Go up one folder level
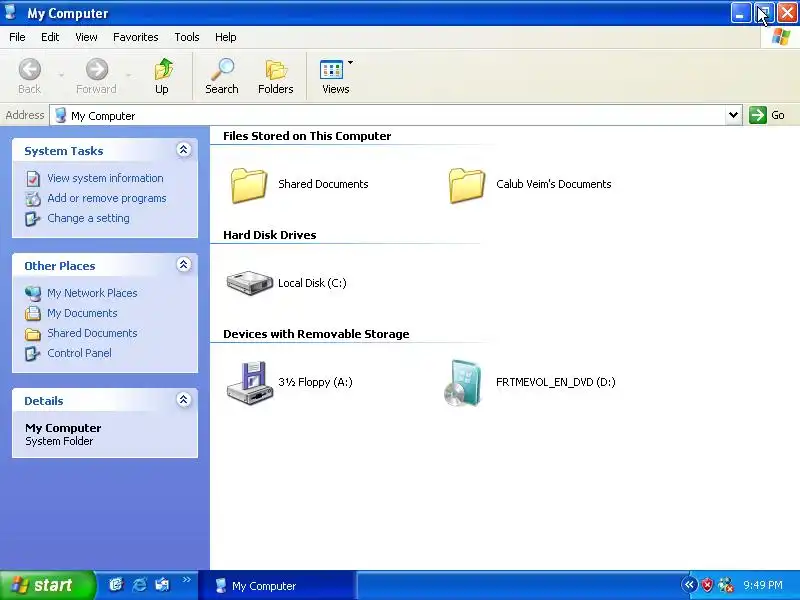 (162, 76)
